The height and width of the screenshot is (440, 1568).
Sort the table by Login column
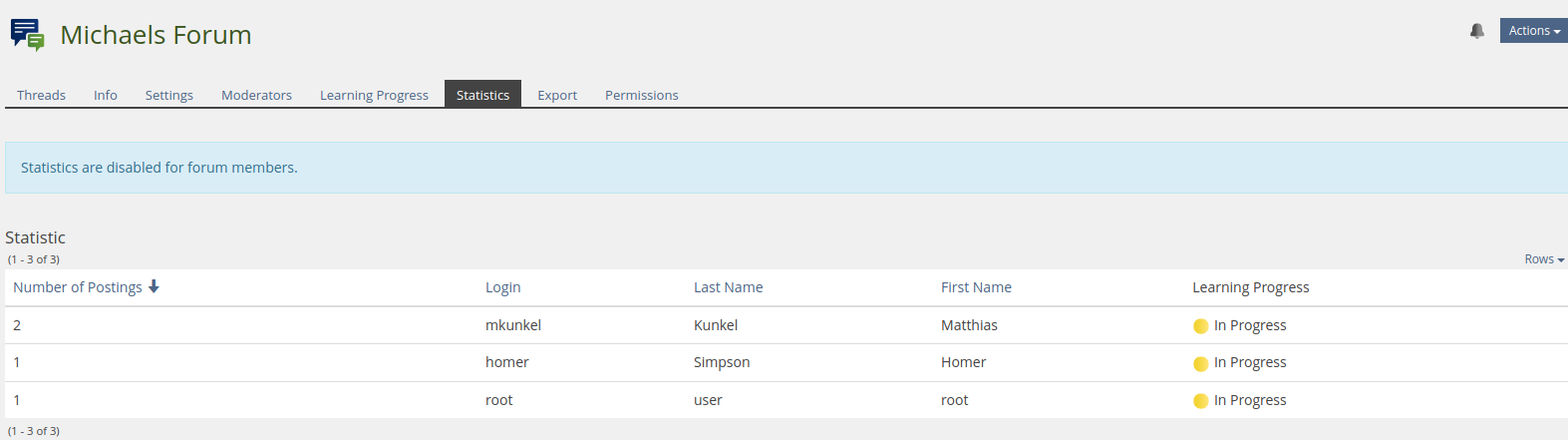(x=502, y=287)
